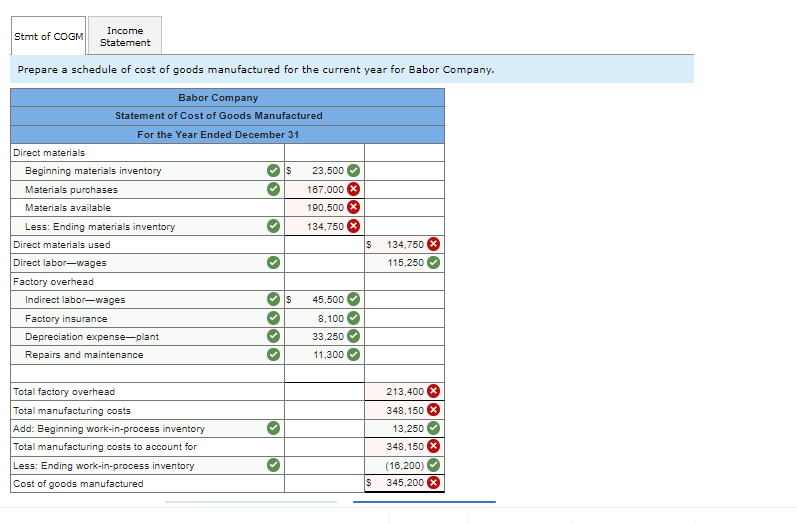Click the 115,250 direct labor value
This screenshot has height=524, width=797.
coord(406,263)
